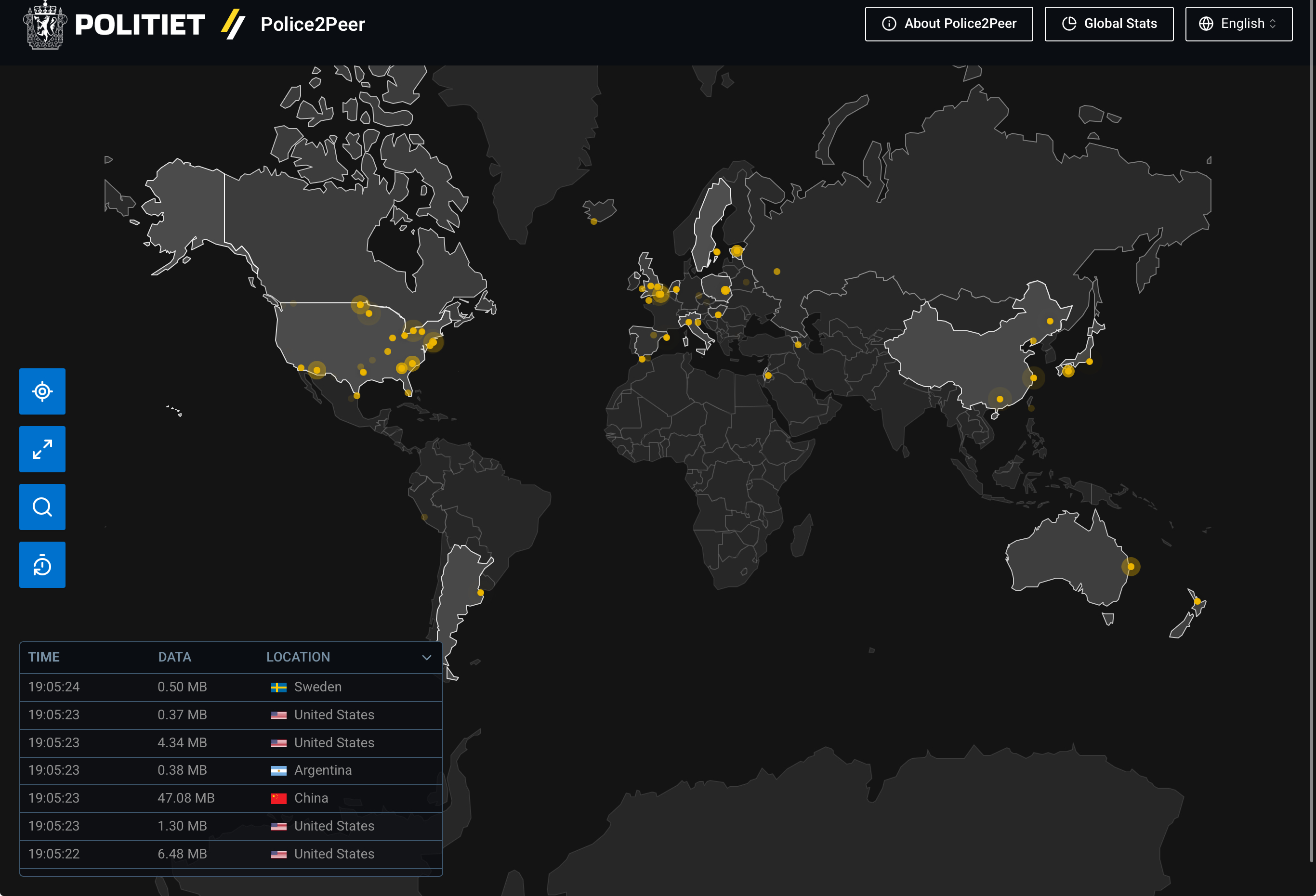Click the Politiet crest logo
This screenshot has height=896, width=1316.
45,25
